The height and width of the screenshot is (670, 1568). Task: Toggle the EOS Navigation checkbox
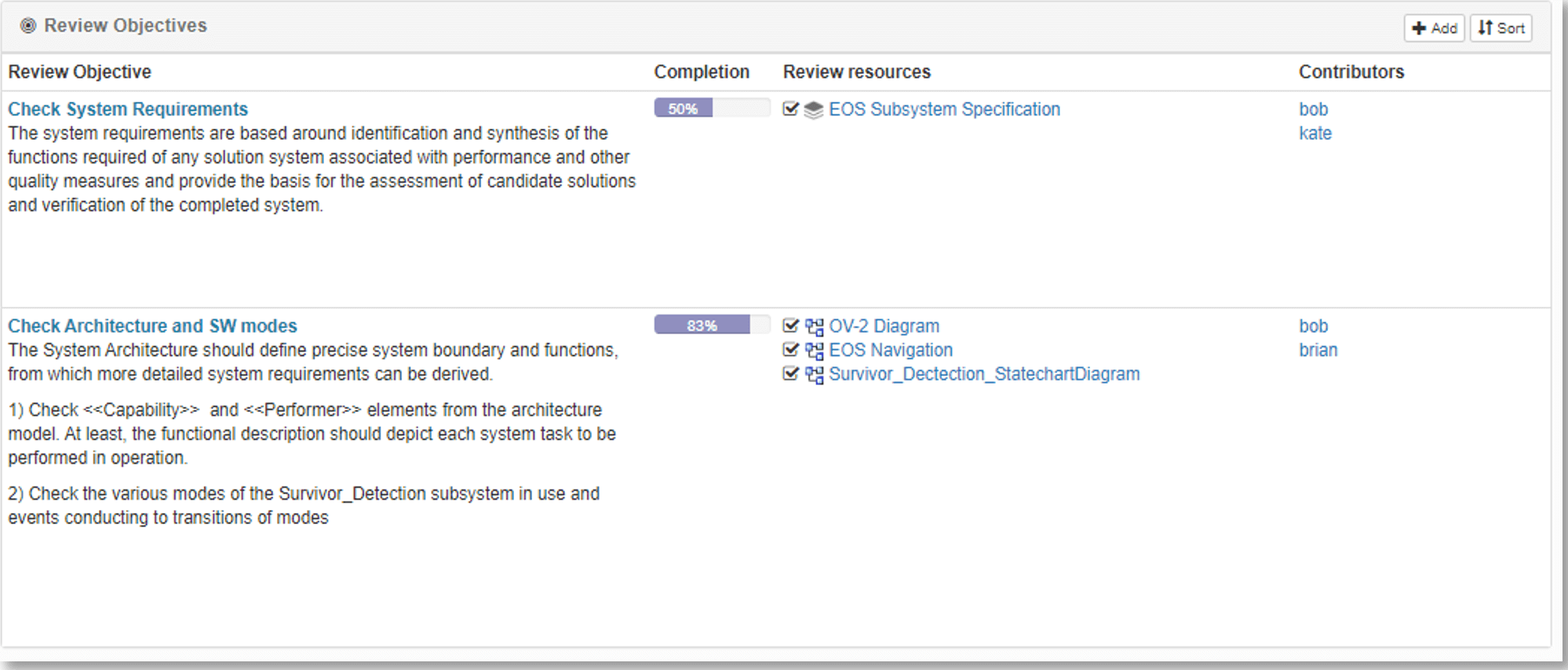pos(790,350)
